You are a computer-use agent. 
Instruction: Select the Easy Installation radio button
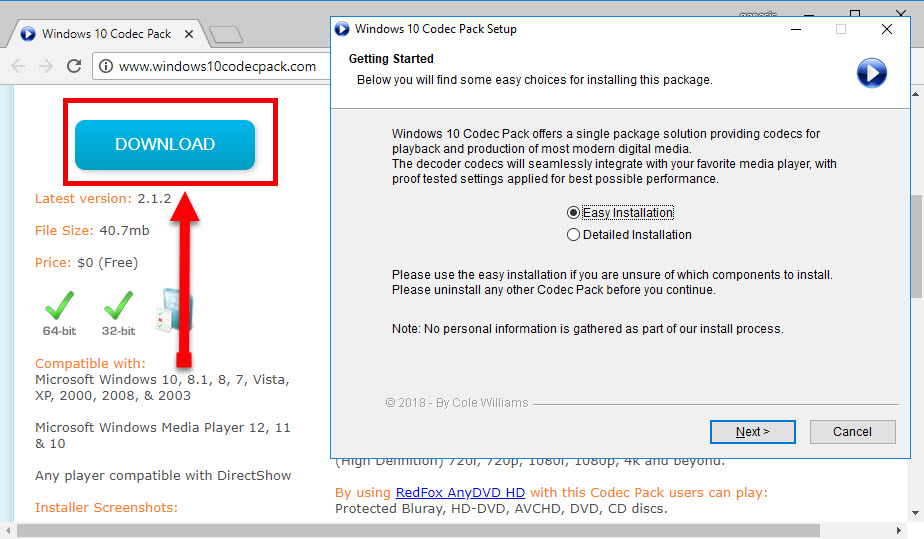[x=573, y=213]
